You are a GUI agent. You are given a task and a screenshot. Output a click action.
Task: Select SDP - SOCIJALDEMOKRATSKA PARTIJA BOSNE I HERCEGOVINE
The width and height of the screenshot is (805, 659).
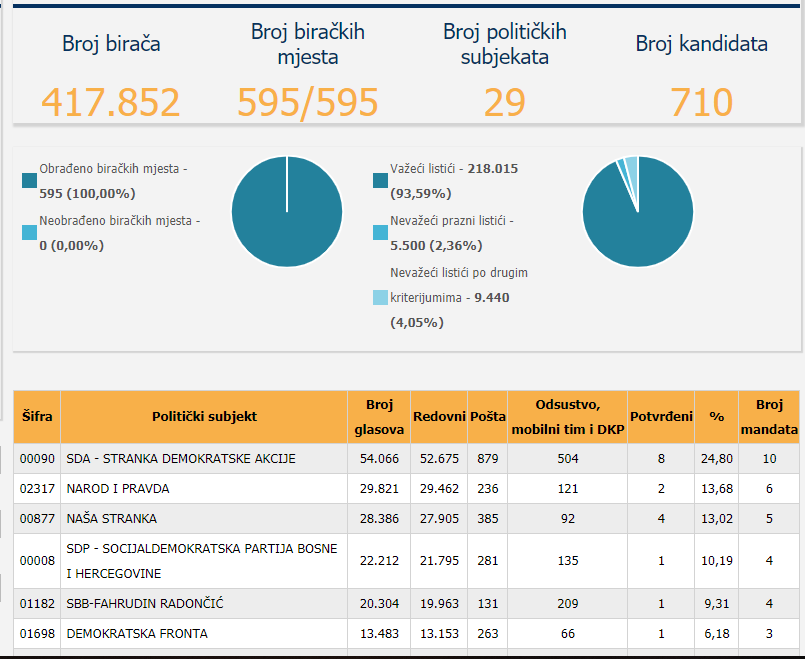coord(202,561)
